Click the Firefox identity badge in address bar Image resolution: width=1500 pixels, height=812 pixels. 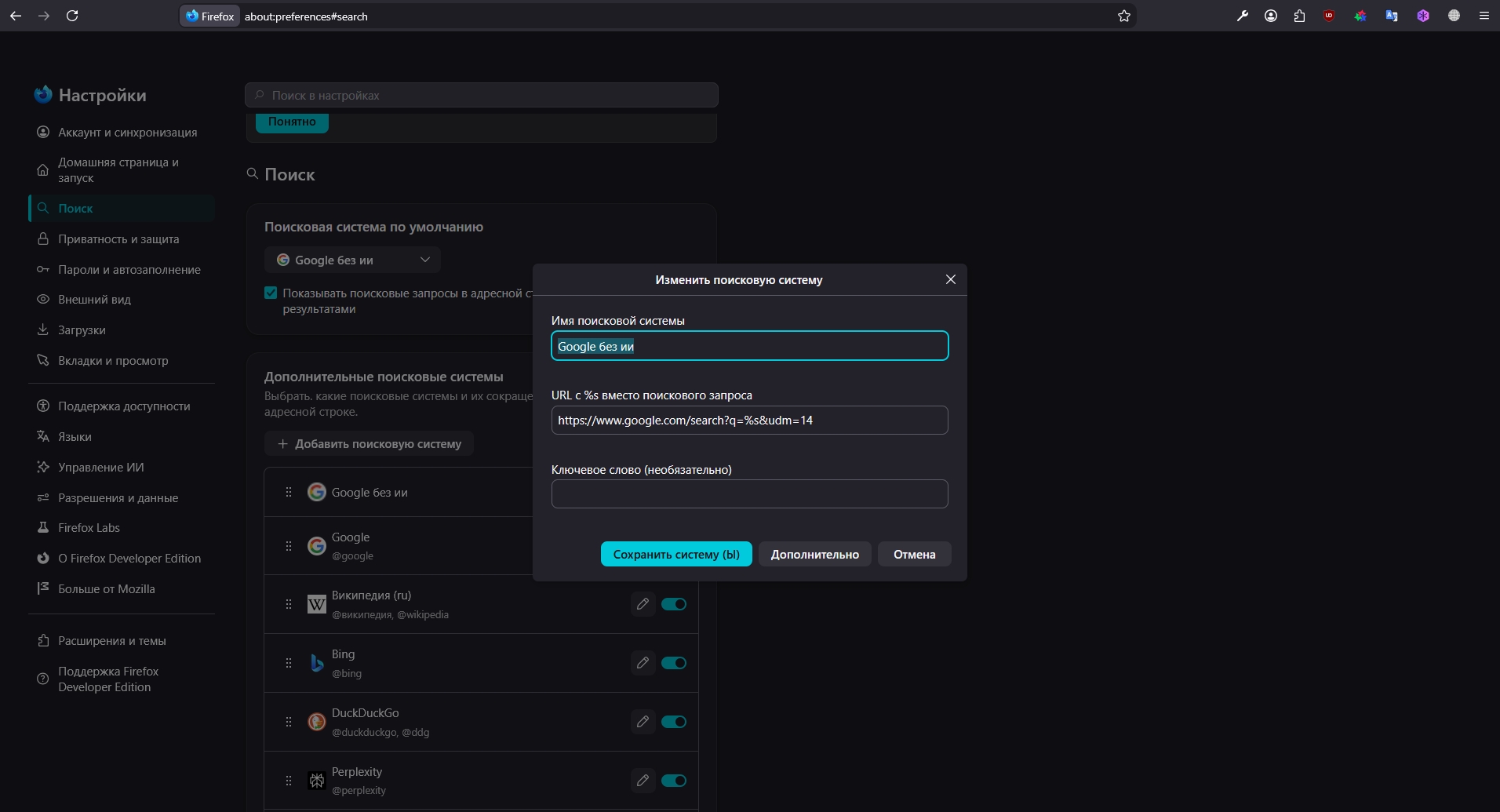210,16
